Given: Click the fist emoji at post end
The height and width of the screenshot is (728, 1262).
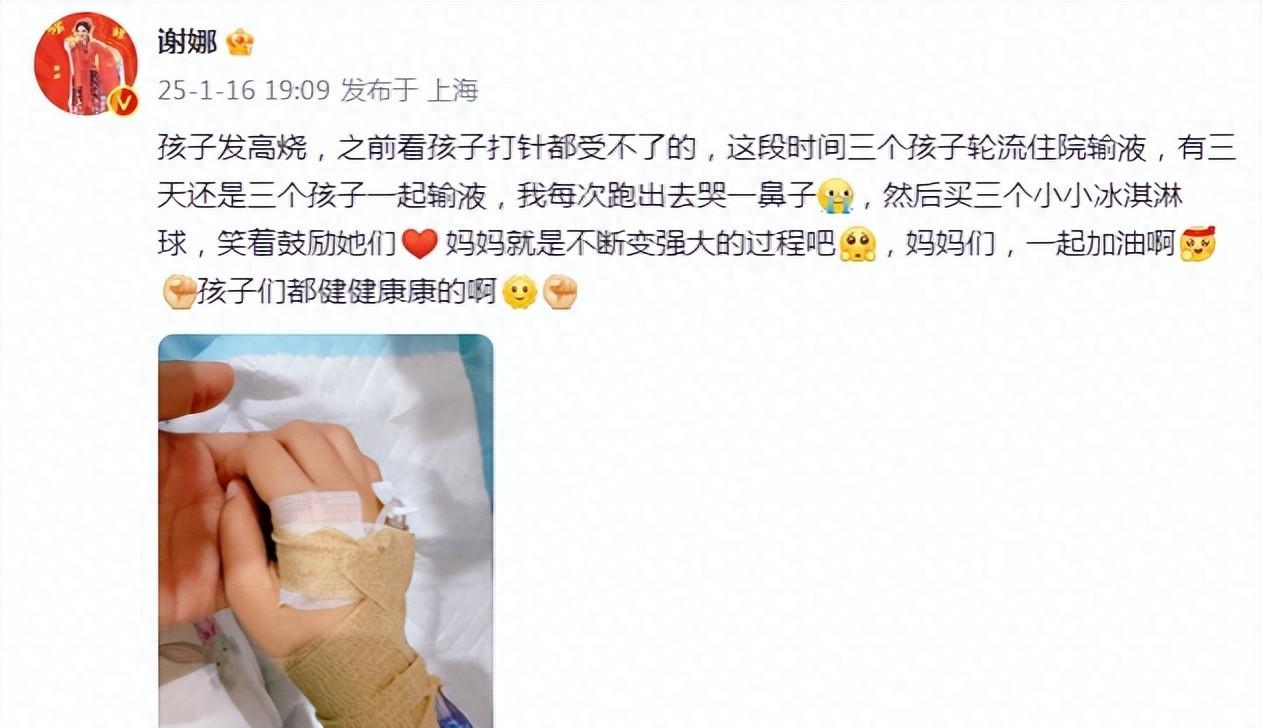Looking at the screenshot, I should [x=560, y=292].
